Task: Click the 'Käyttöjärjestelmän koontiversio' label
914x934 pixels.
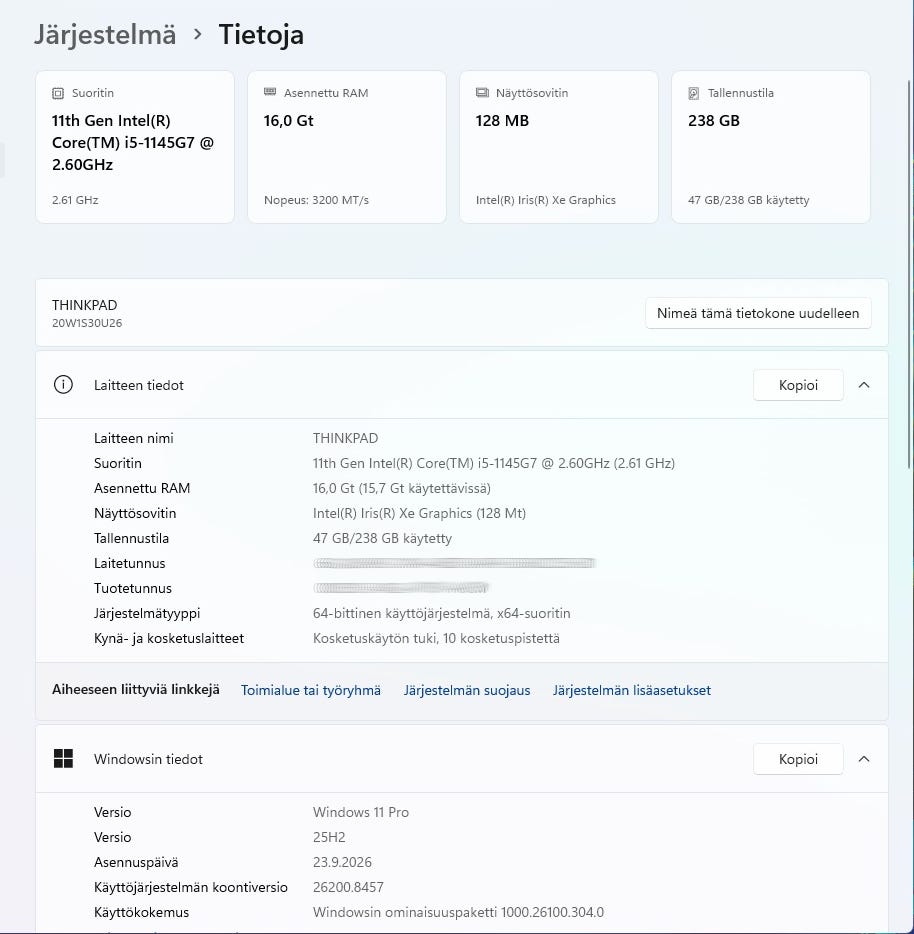Action: pos(191,888)
